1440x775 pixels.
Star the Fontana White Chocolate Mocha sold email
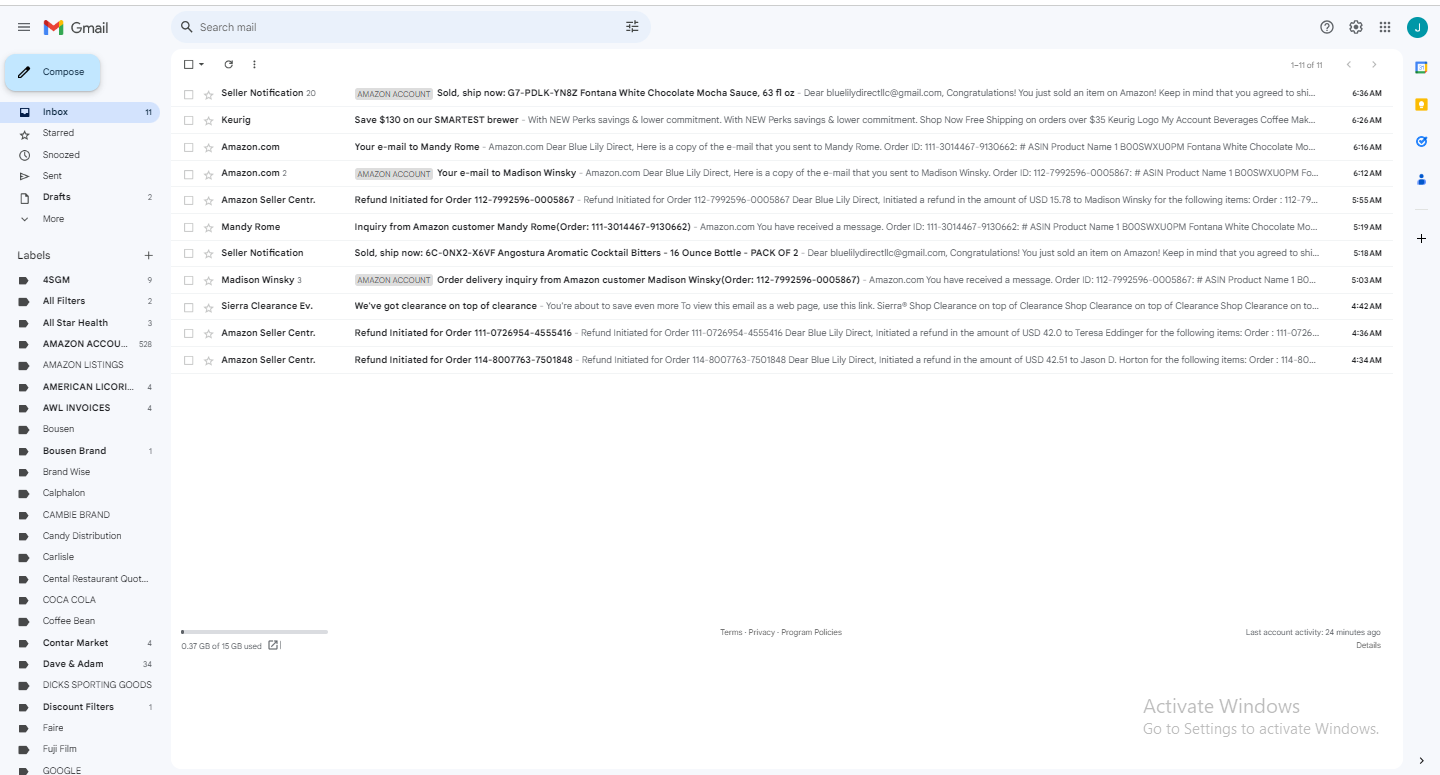point(208,93)
